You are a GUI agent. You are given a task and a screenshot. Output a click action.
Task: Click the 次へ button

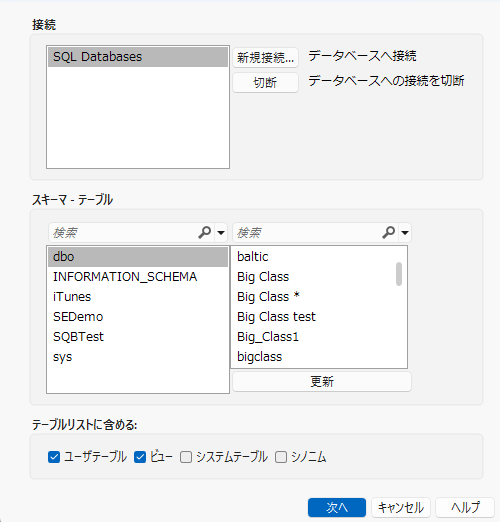pos(337,507)
